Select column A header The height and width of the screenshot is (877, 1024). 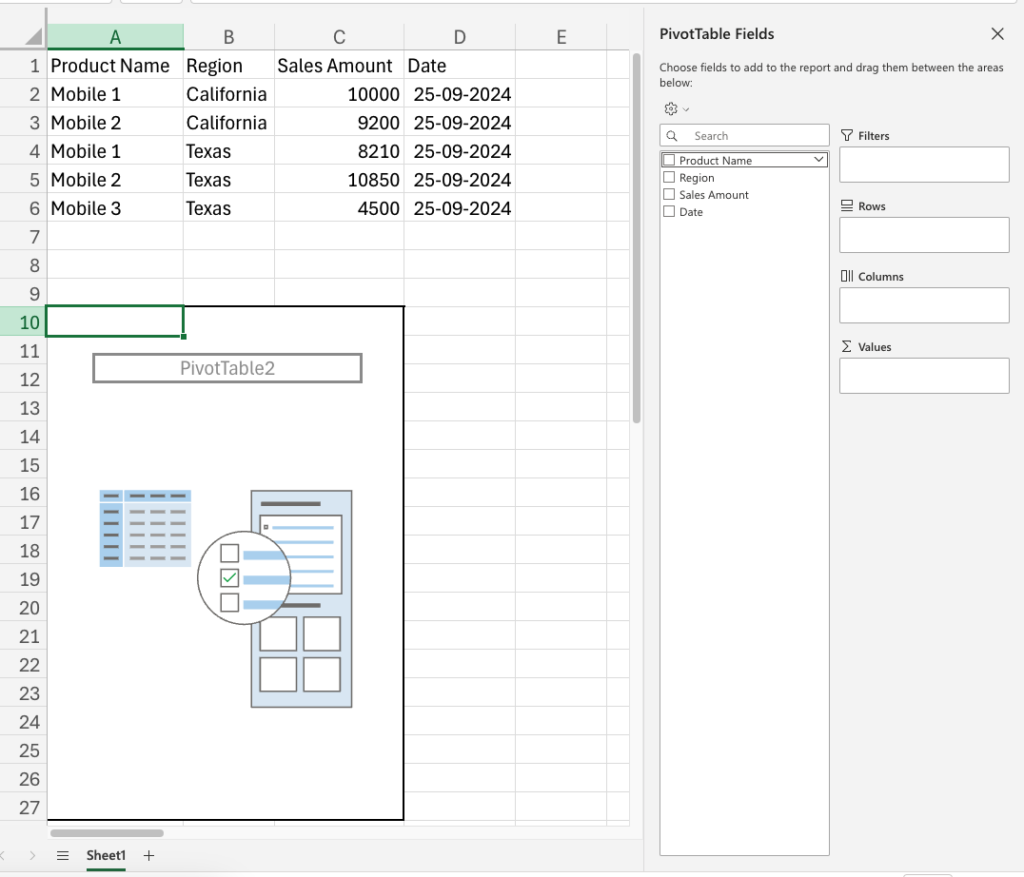coord(115,35)
